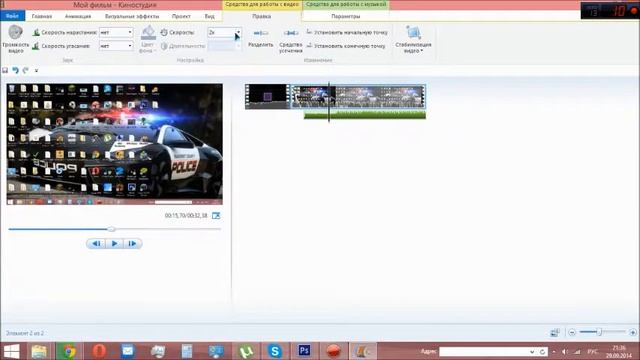Image resolution: width=640 pixels, height=360 pixels.
Task: Expand the taskbar address dropdown arrow
Action: (532, 351)
